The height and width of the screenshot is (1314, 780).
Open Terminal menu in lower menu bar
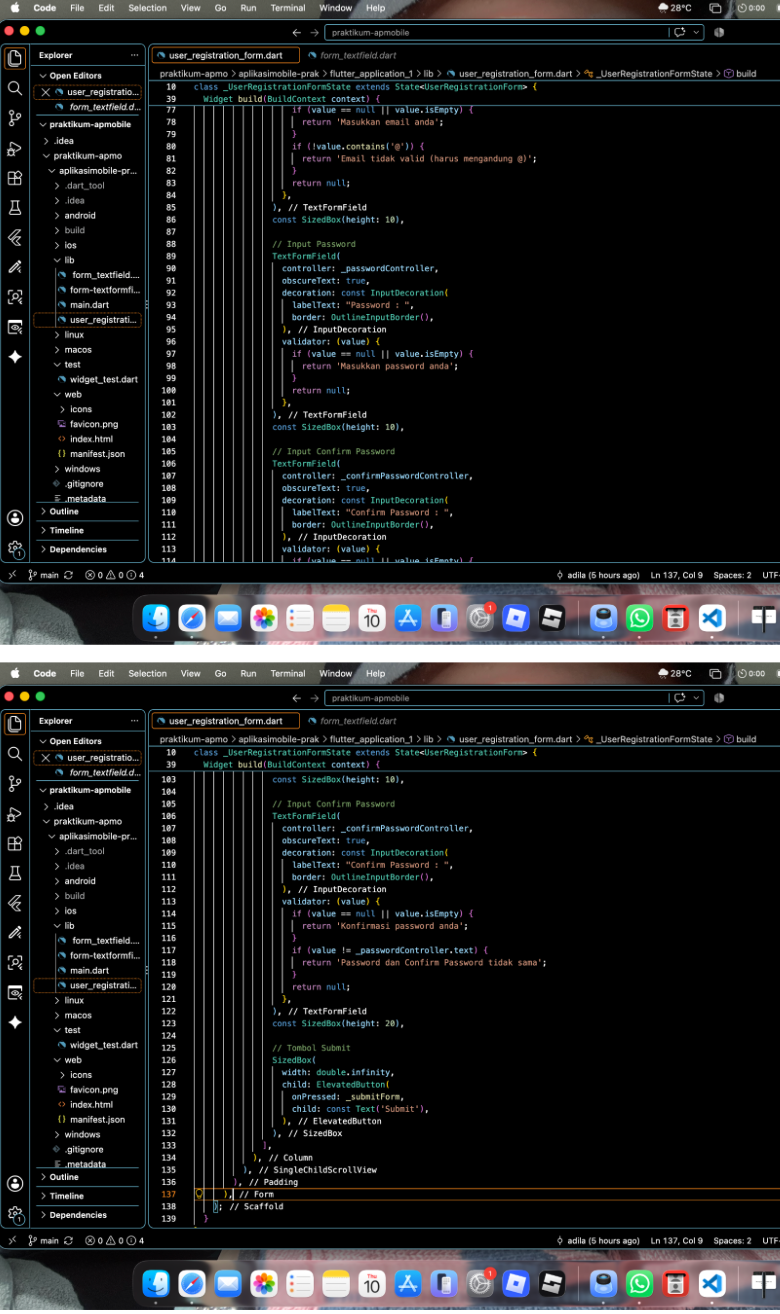pos(288,674)
